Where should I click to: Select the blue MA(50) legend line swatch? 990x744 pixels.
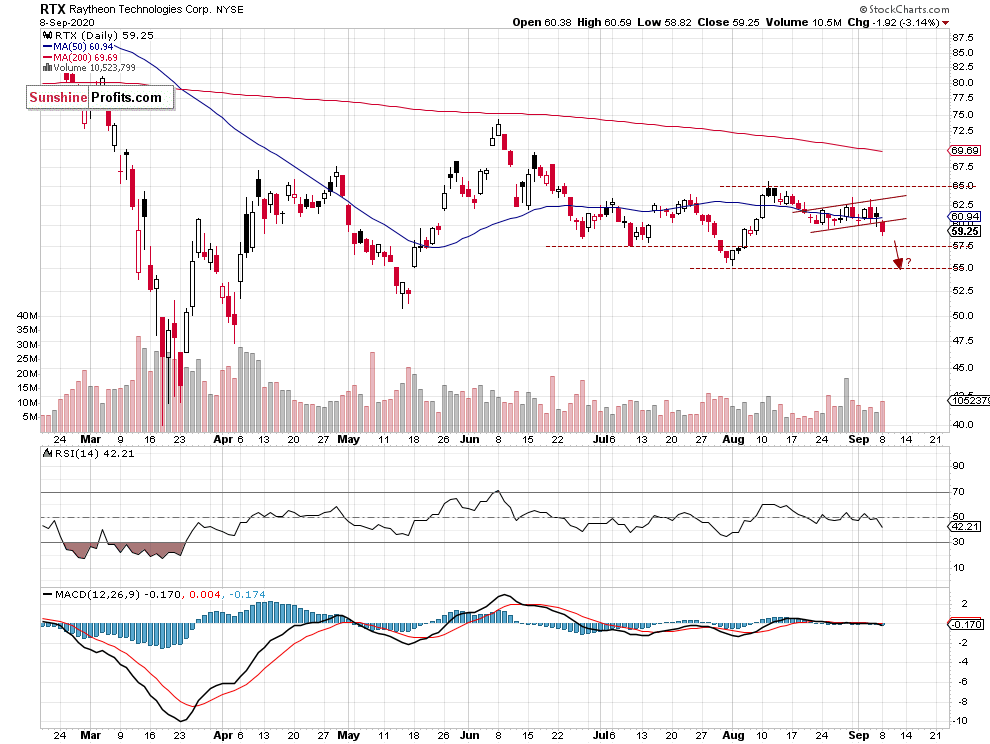[x=47, y=47]
